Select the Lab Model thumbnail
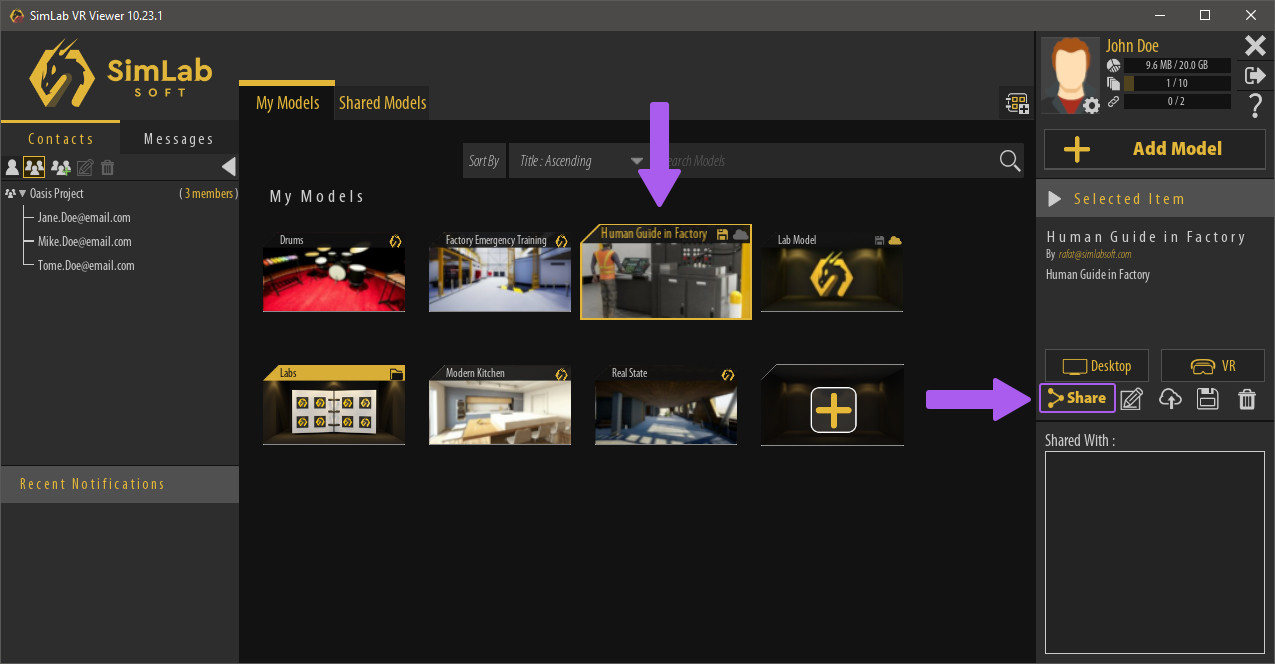 (832, 272)
